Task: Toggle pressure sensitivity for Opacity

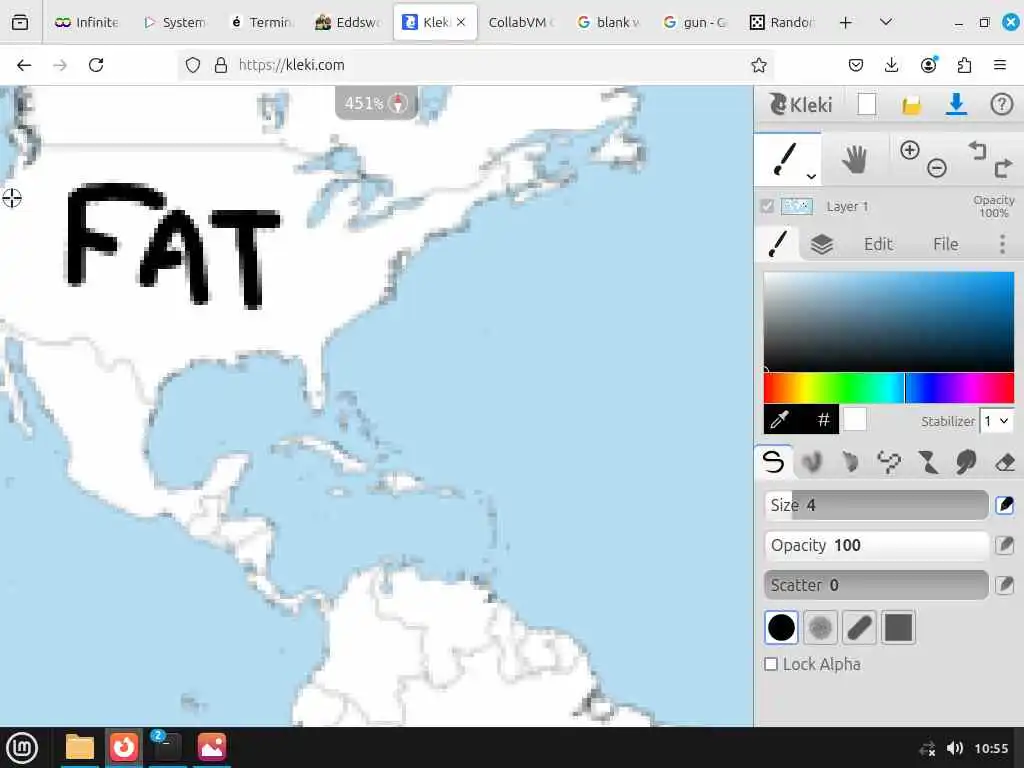Action: (1004, 545)
